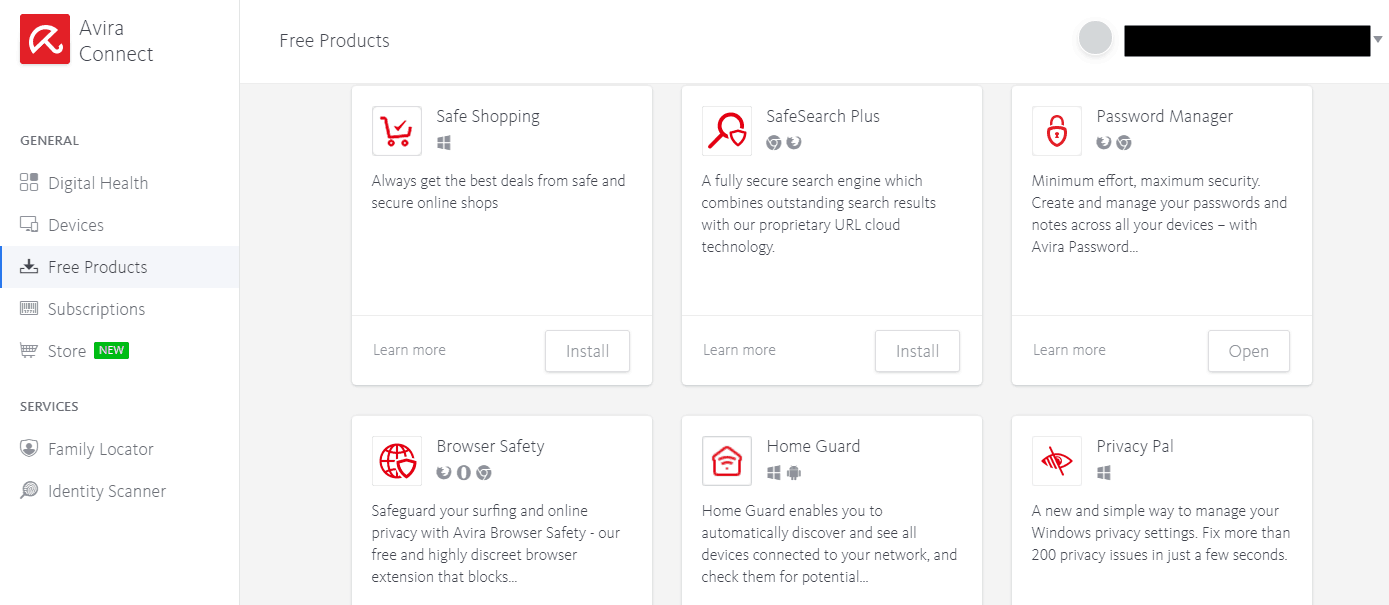Click the Windows icon under Safe Shopping

[x=444, y=143]
